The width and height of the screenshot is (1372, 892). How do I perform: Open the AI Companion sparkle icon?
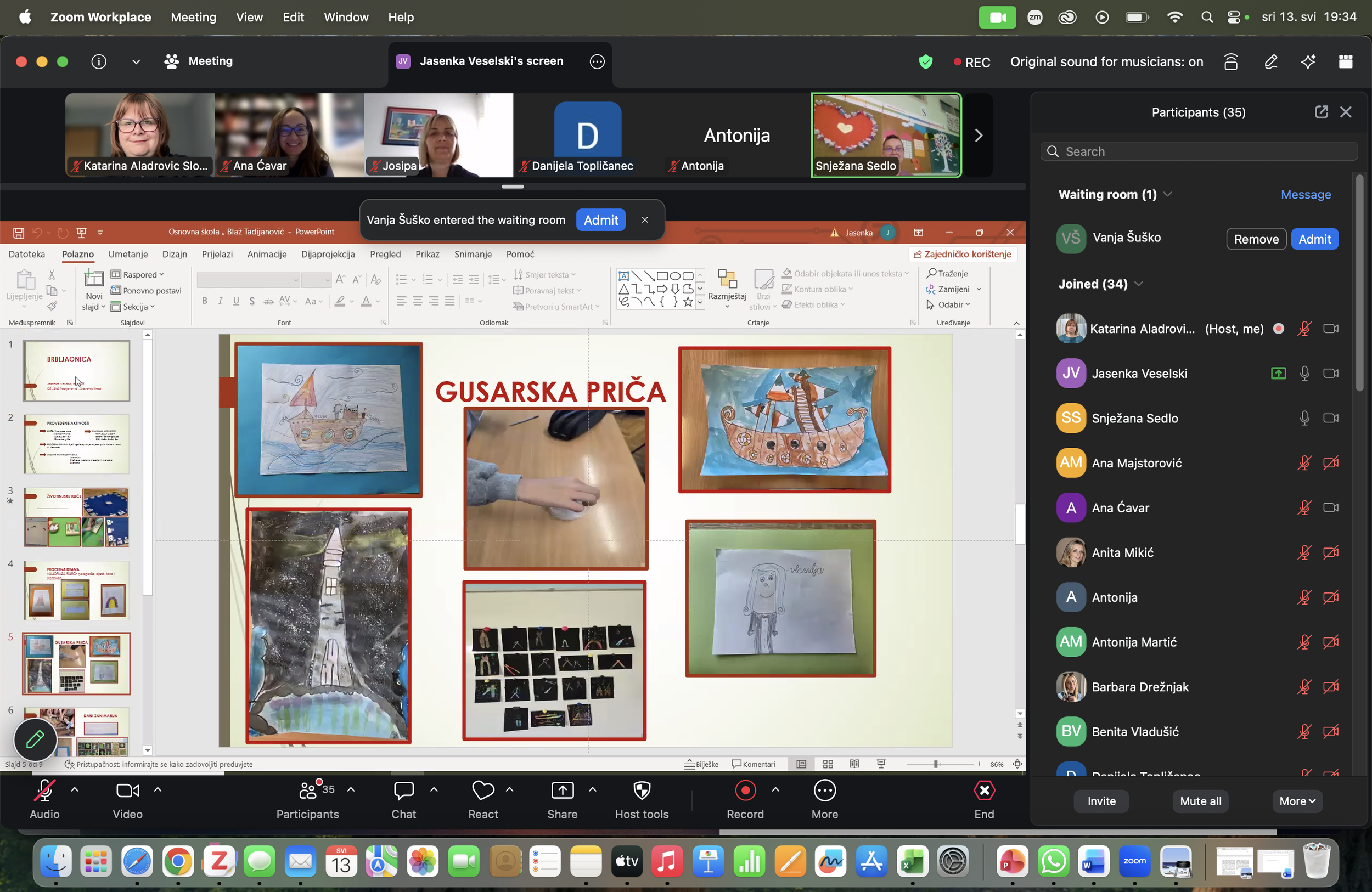tap(1308, 61)
